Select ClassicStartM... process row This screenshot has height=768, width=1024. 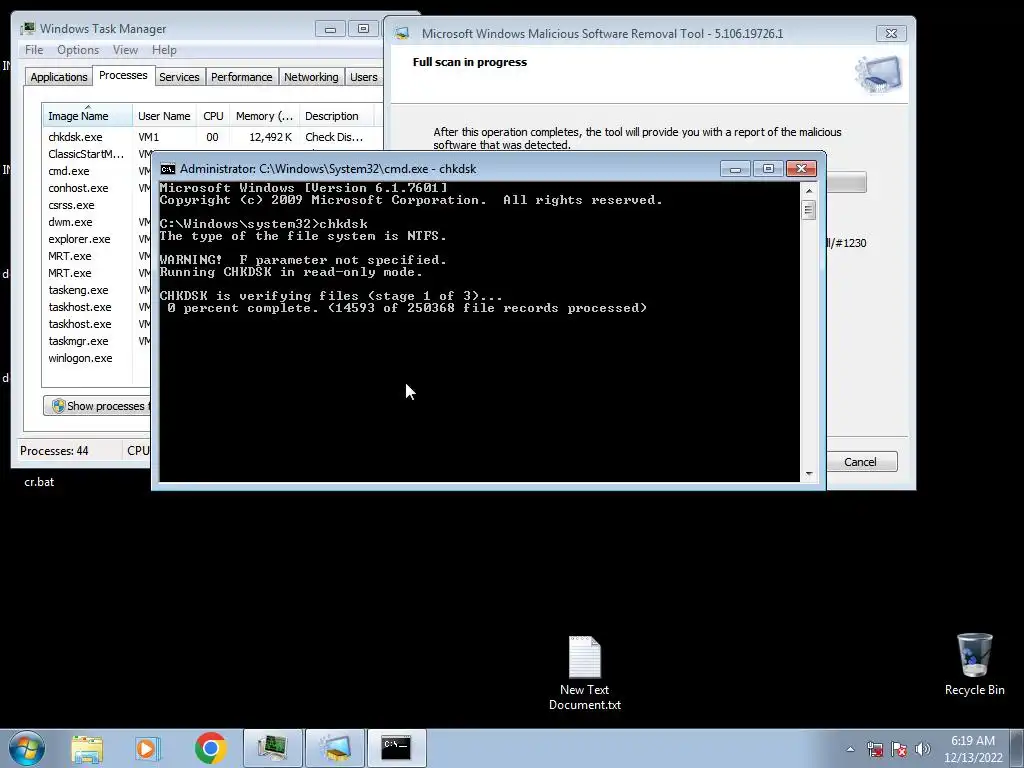(97, 154)
